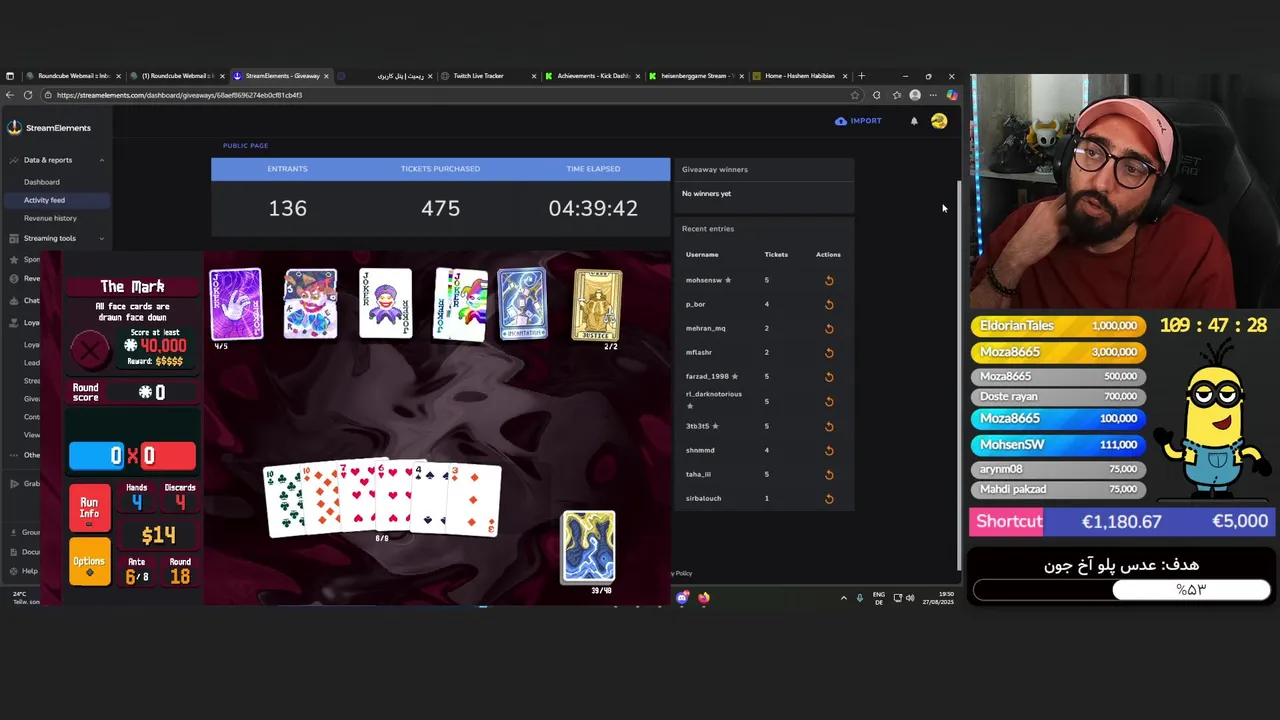
Task: Switch to Home - Hashem Habibian tab
Action: 800,76
